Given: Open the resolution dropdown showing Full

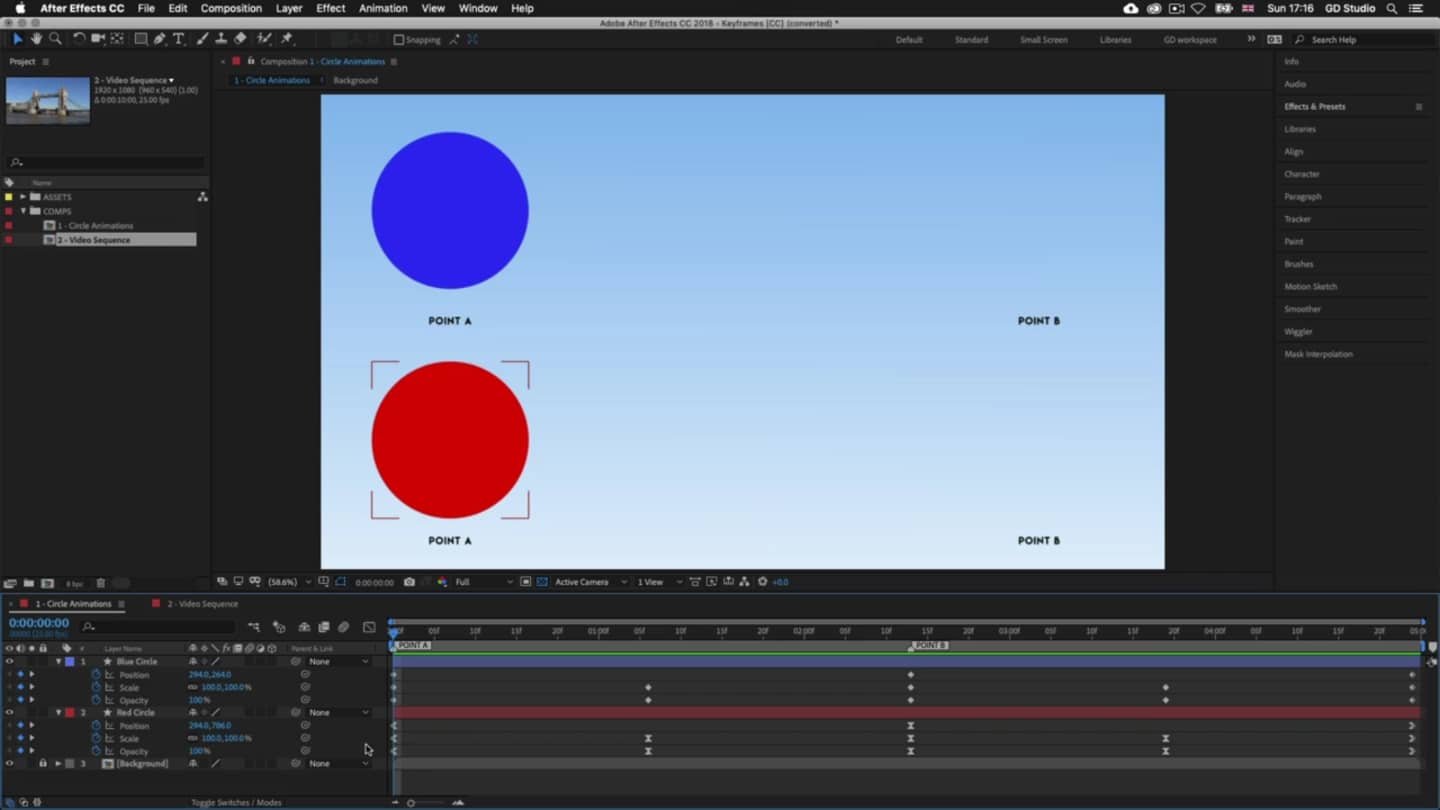Looking at the screenshot, I should pyautogui.click(x=483, y=582).
